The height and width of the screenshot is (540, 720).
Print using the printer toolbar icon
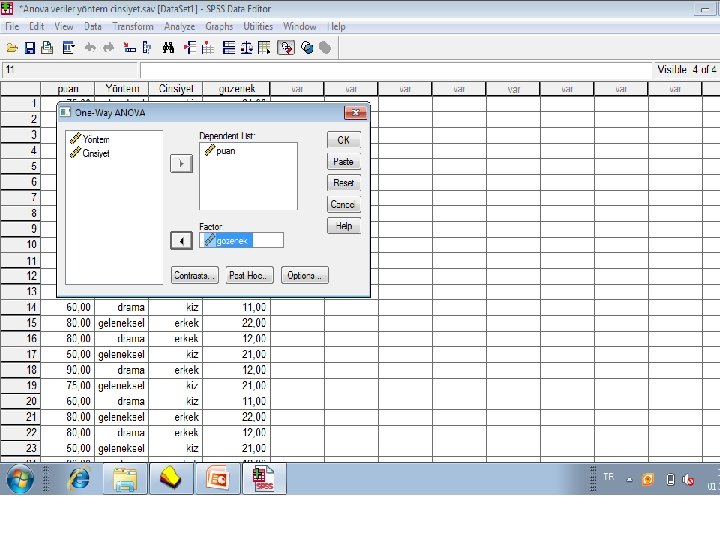point(47,48)
